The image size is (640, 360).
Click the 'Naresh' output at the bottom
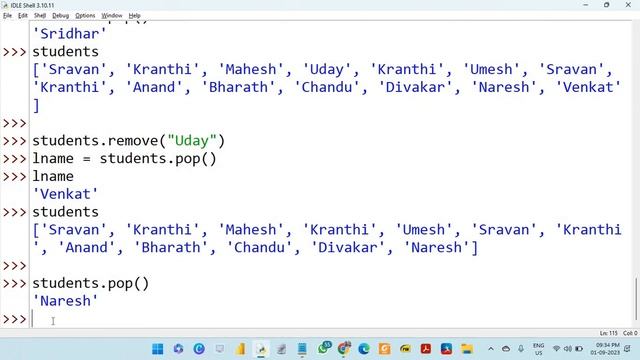point(65,301)
